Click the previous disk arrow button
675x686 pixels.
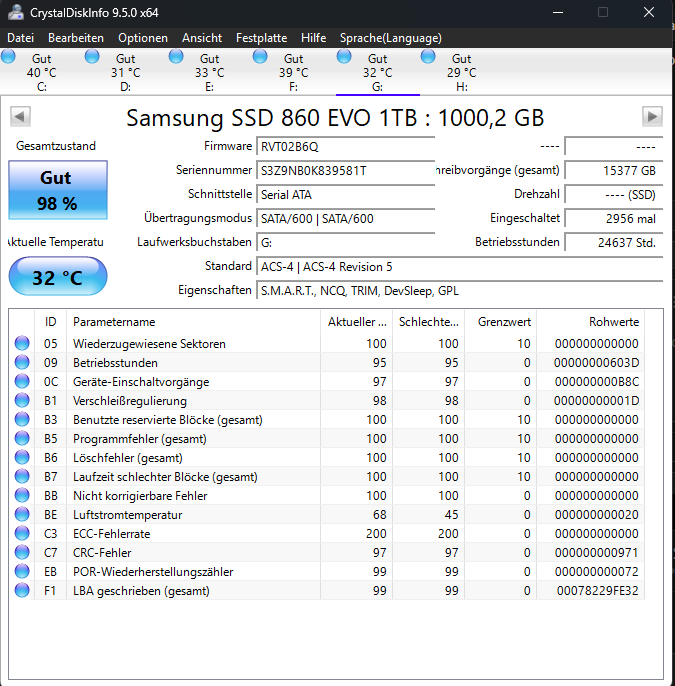[x=20, y=116]
